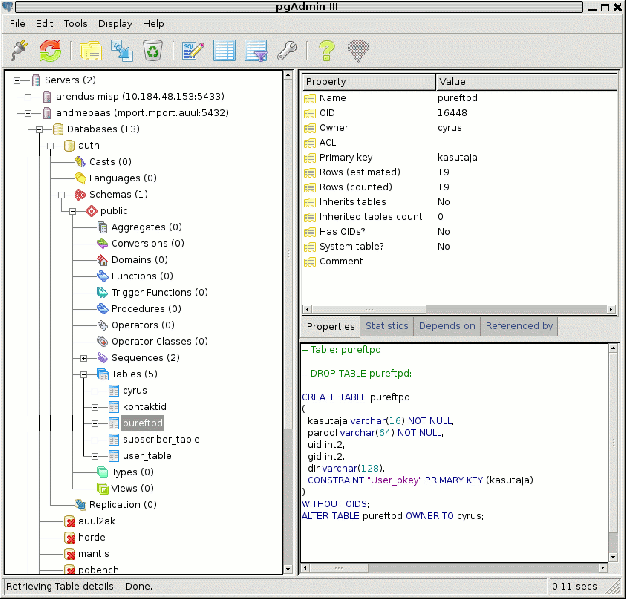626x599 pixels.
Task: Open the Tools menu
Action: click(x=75, y=24)
